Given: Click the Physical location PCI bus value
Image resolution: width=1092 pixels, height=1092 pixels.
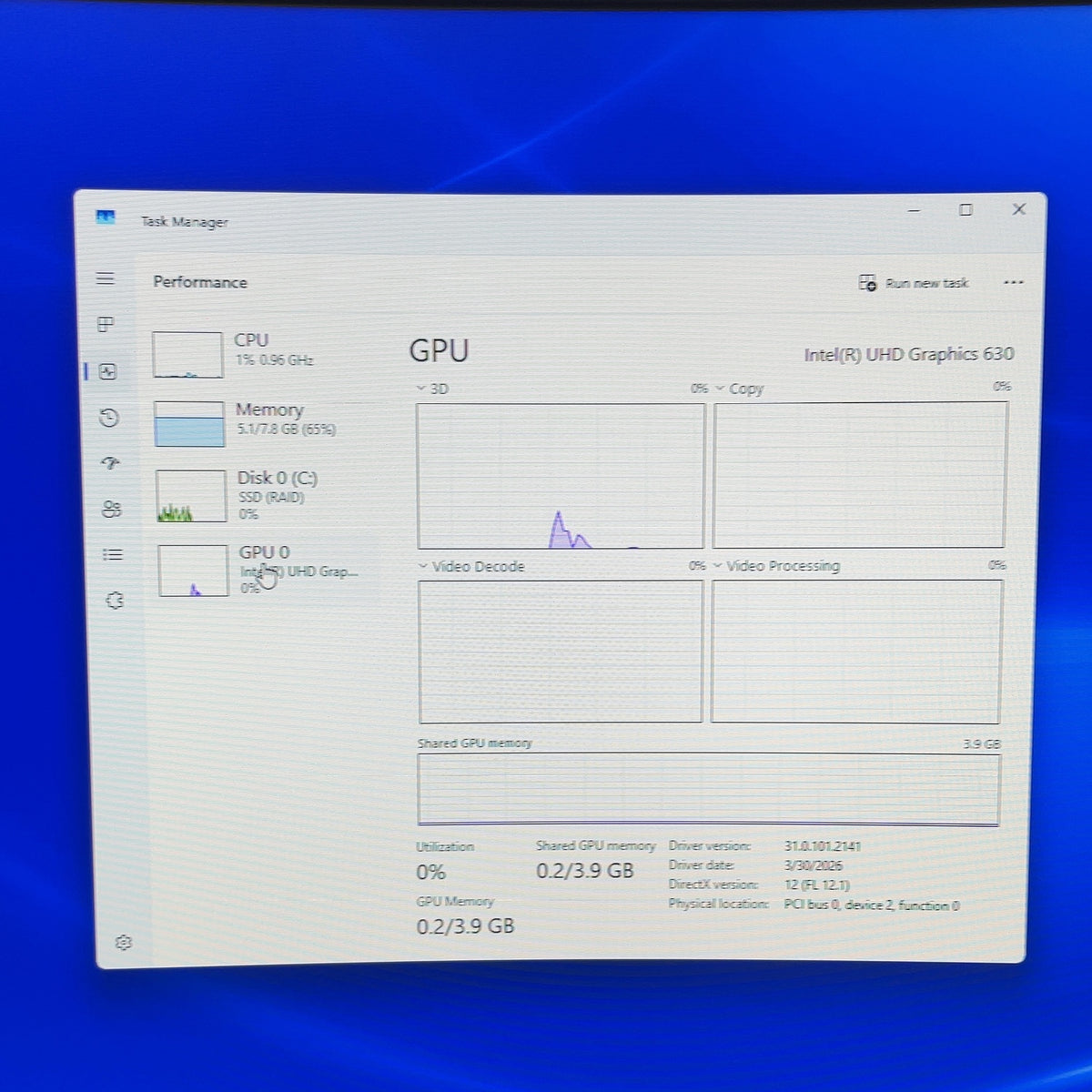Looking at the screenshot, I should [872, 905].
